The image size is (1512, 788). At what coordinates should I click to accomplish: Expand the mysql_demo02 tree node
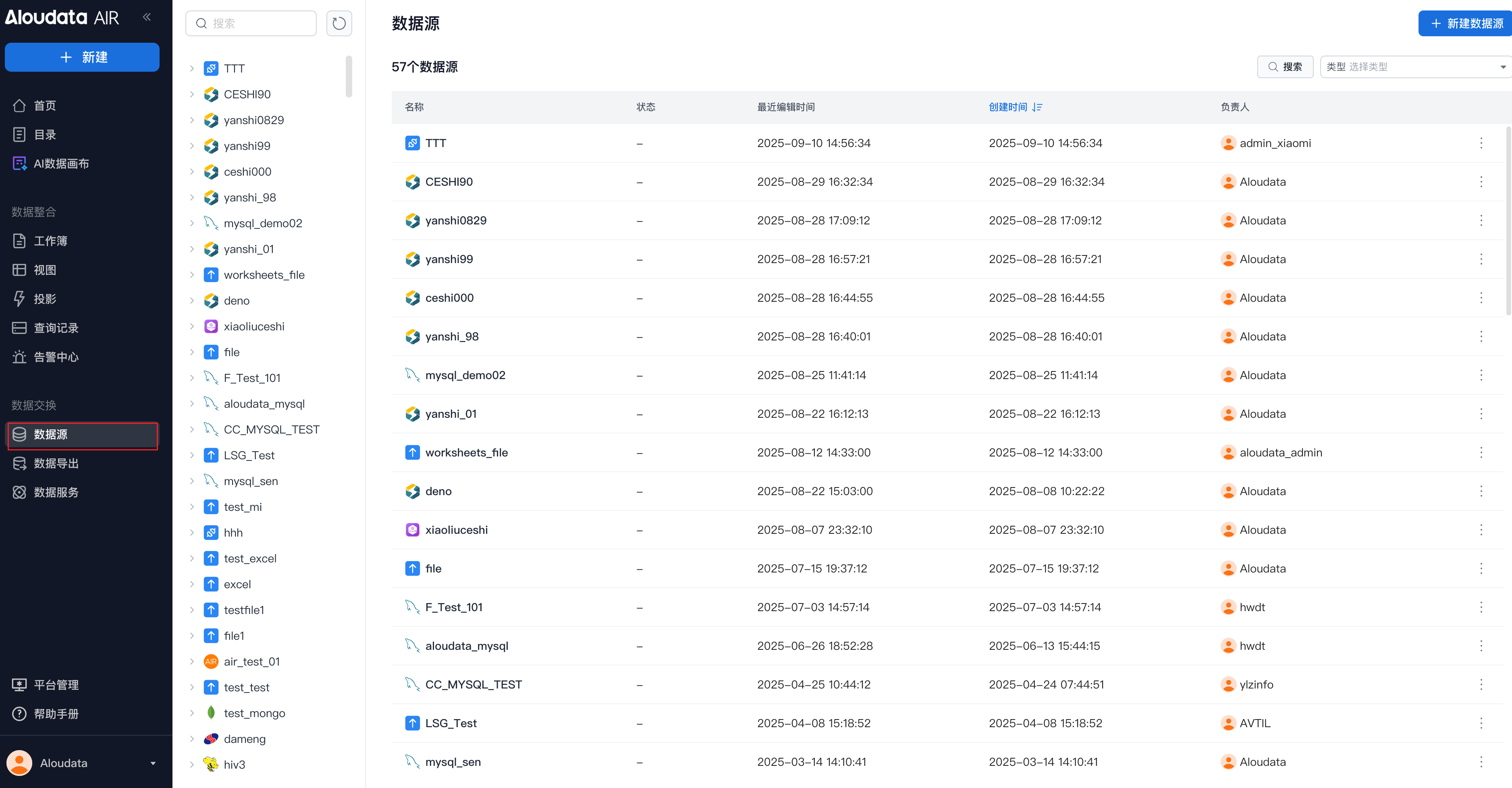192,223
